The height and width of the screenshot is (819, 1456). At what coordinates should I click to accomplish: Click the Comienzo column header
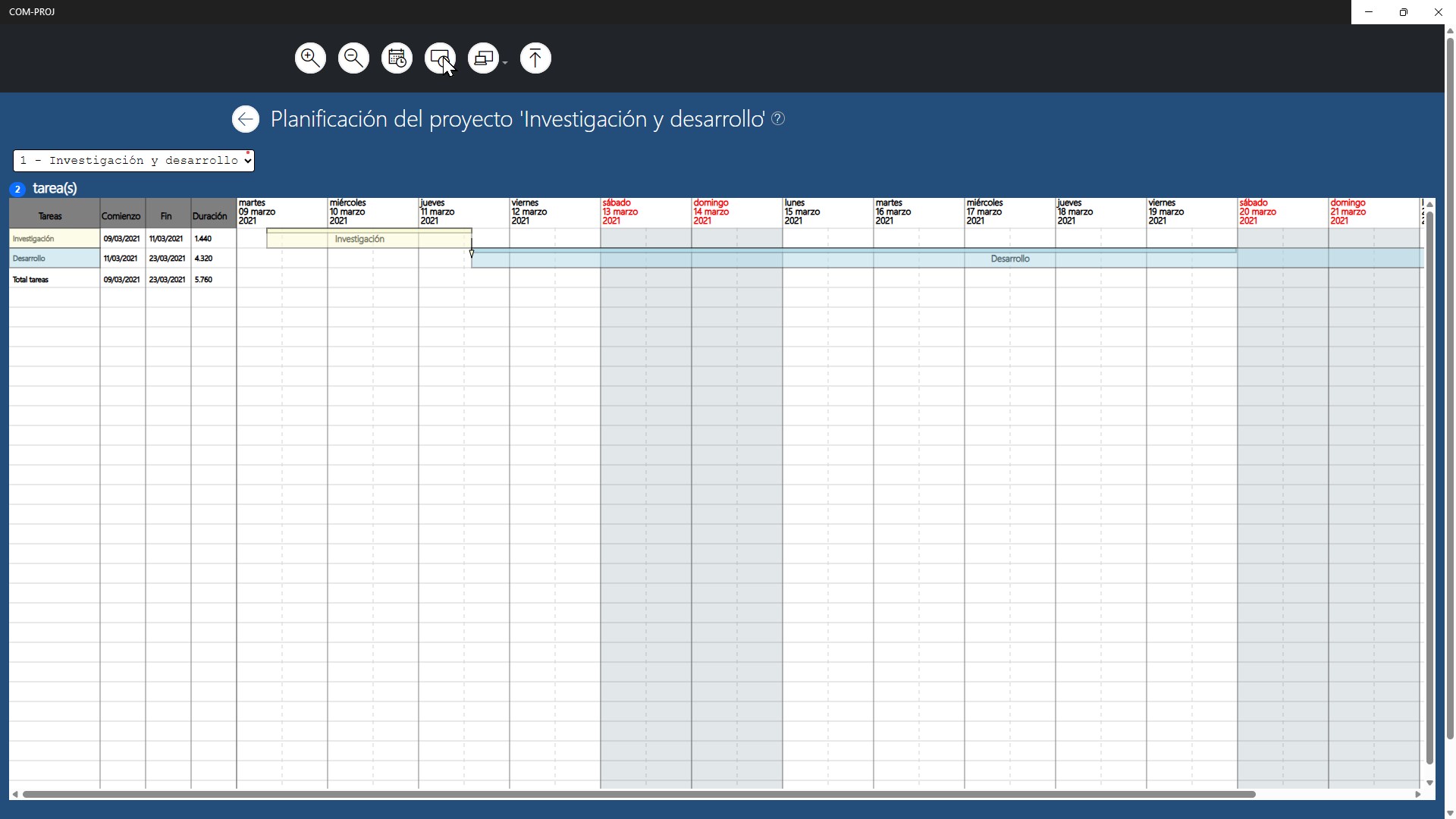click(122, 216)
